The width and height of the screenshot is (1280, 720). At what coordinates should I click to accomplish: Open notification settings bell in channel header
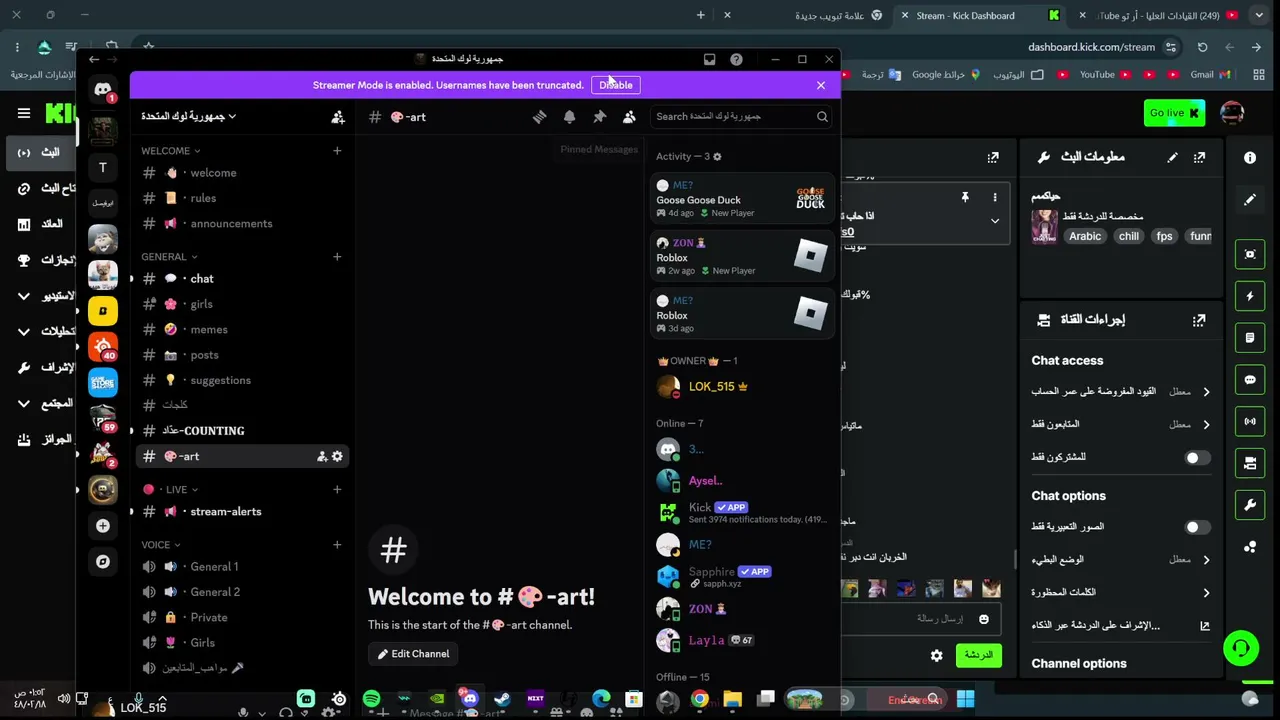click(x=569, y=117)
